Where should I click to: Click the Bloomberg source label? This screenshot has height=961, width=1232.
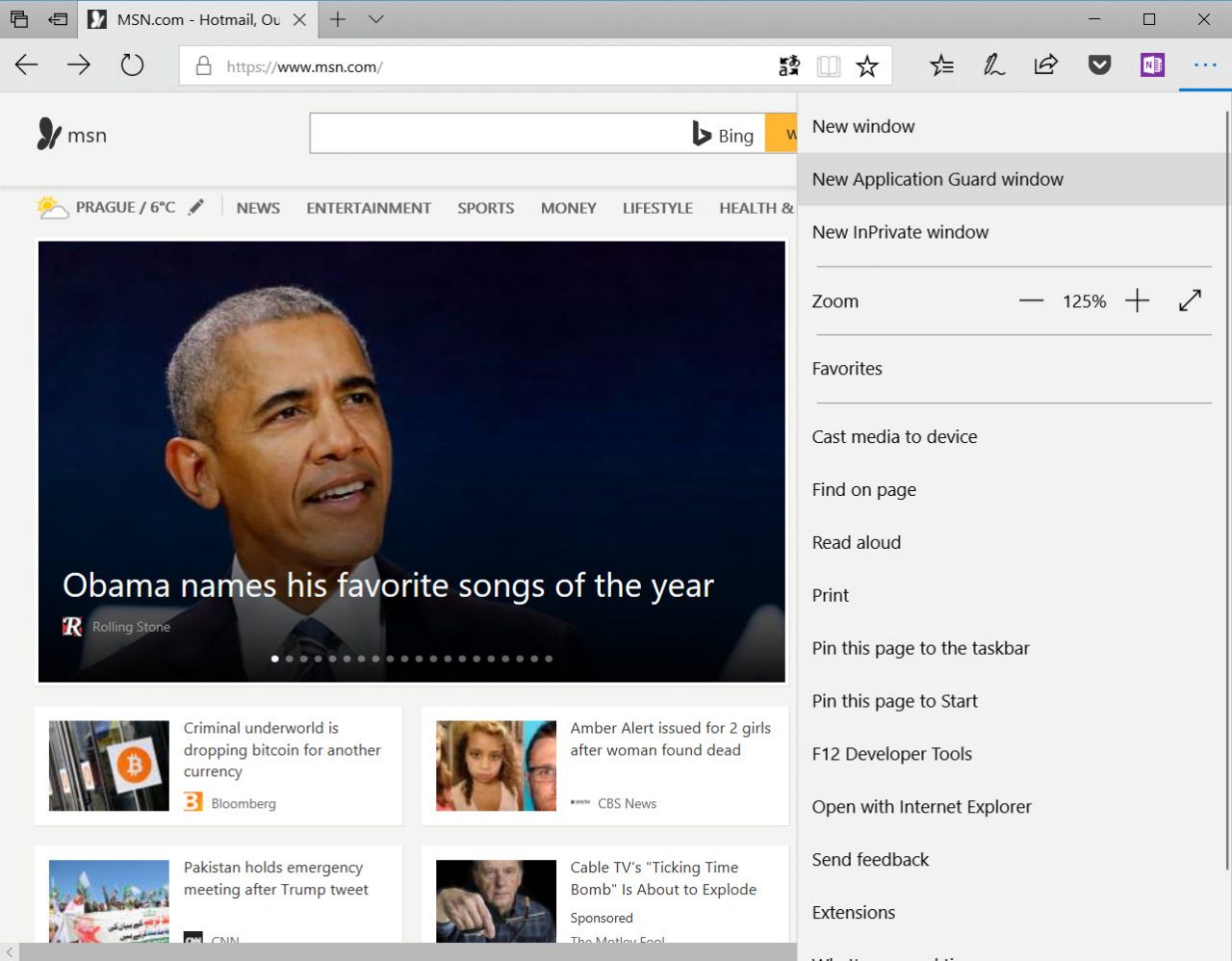click(244, 803)
